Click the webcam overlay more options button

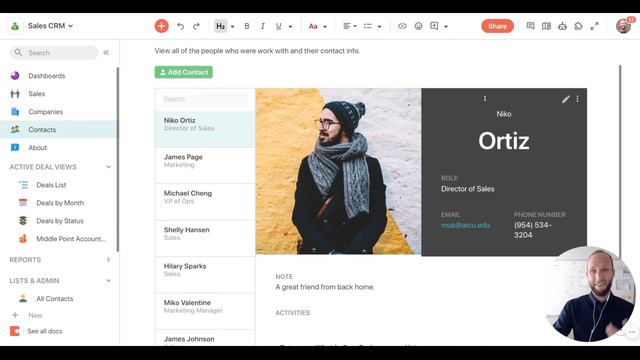point(632,332)
